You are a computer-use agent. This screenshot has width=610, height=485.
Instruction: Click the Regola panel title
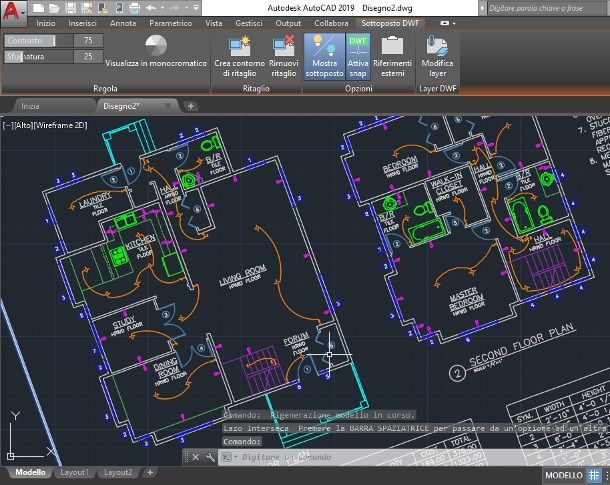(x=105, y=88)
